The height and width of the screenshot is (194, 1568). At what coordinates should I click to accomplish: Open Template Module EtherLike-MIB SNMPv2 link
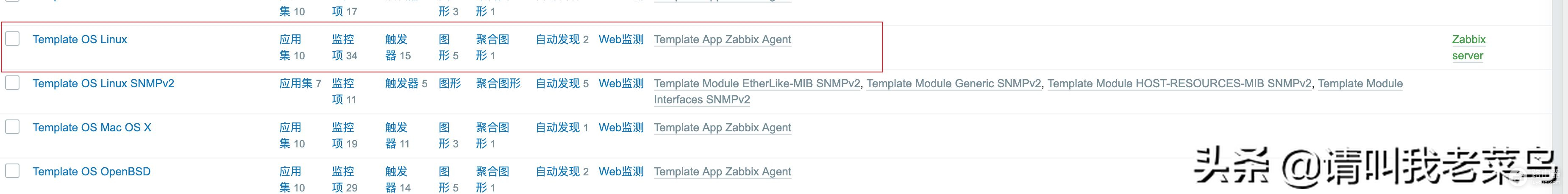(756, 83)
